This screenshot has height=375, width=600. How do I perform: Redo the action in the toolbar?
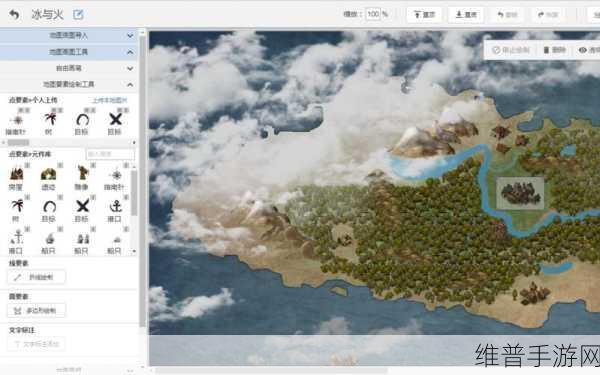point(548,15)
